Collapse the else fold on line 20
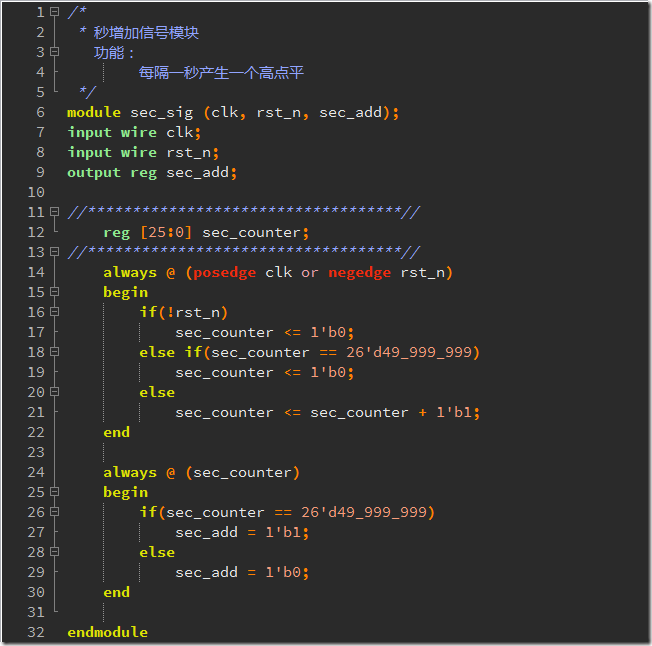Viewport: 652px width, 646px height. tap(54, 392)
